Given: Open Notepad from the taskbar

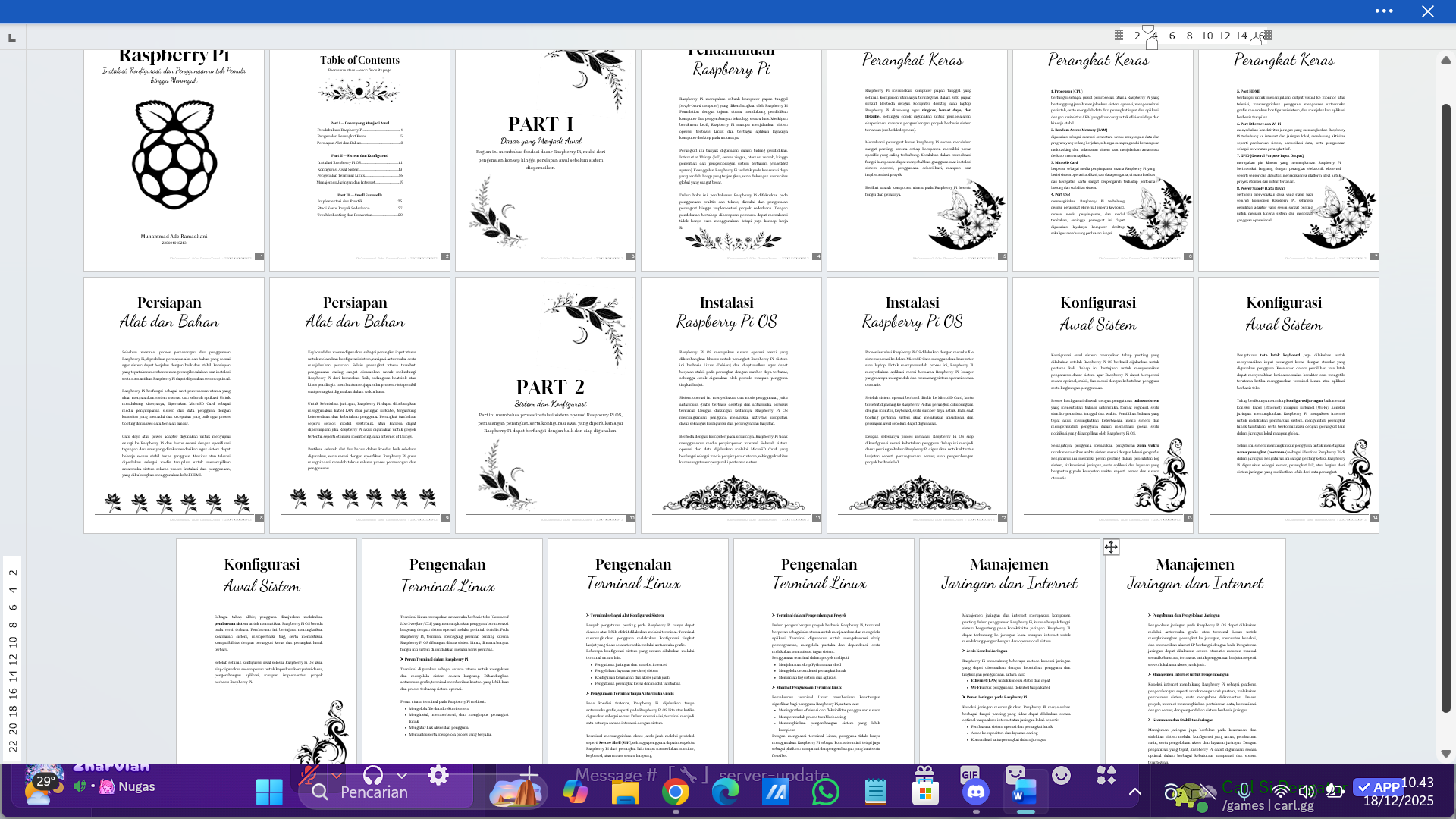Looking at the screenshot, I should 875,792.
